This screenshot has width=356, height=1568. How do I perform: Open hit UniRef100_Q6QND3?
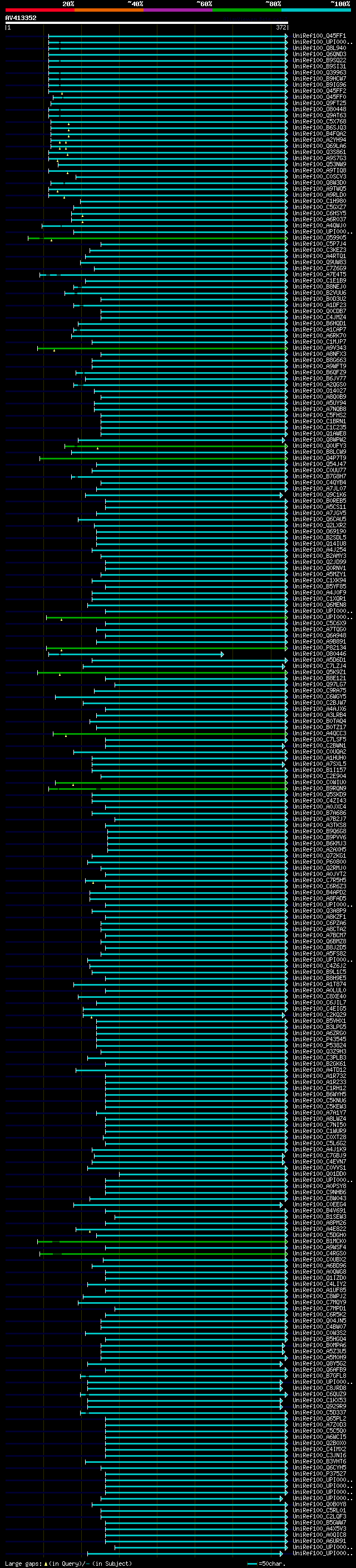coord(319,54)
